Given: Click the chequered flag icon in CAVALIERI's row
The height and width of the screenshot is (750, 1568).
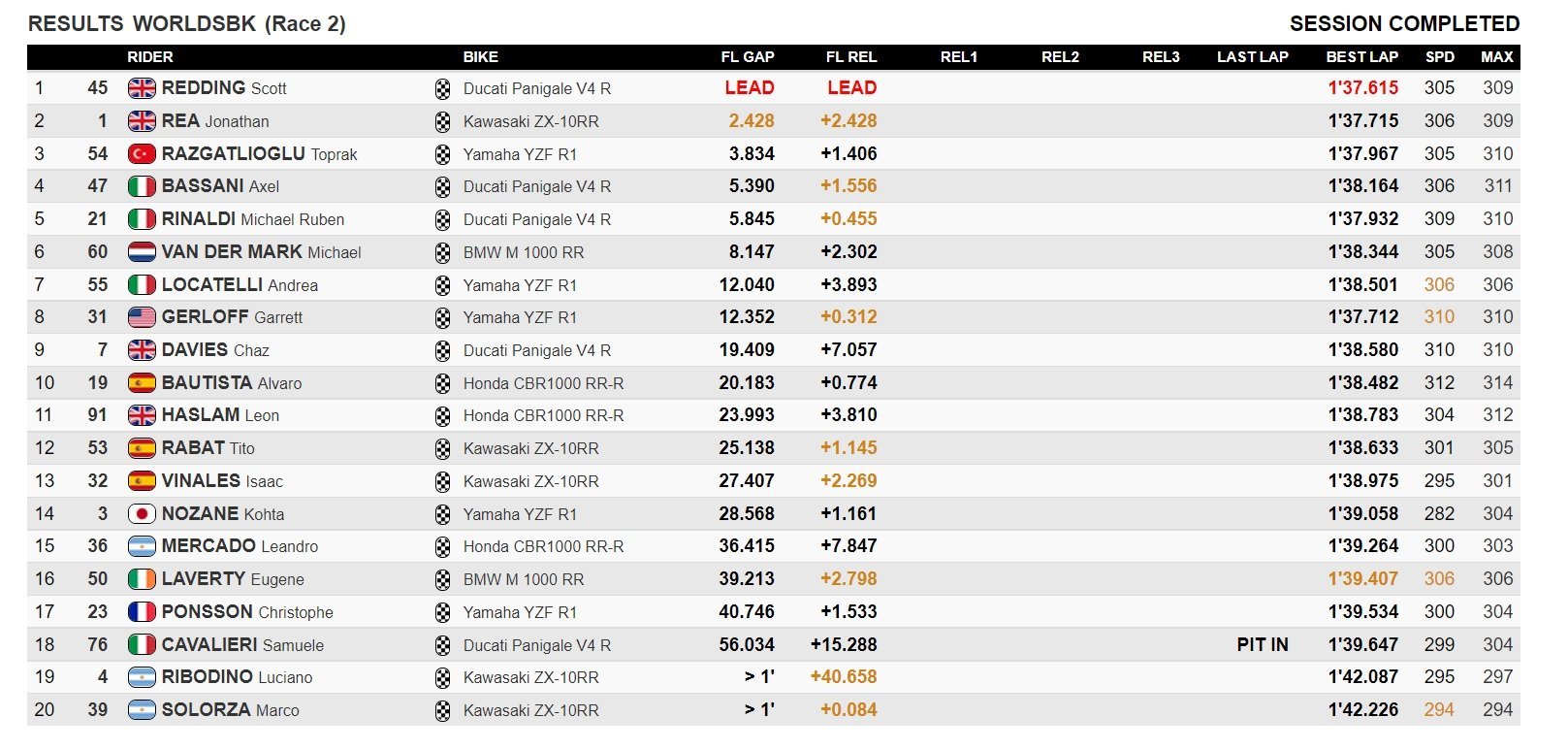Looking at the screenshot, I should pyautogui.click(x=443, y=646).
